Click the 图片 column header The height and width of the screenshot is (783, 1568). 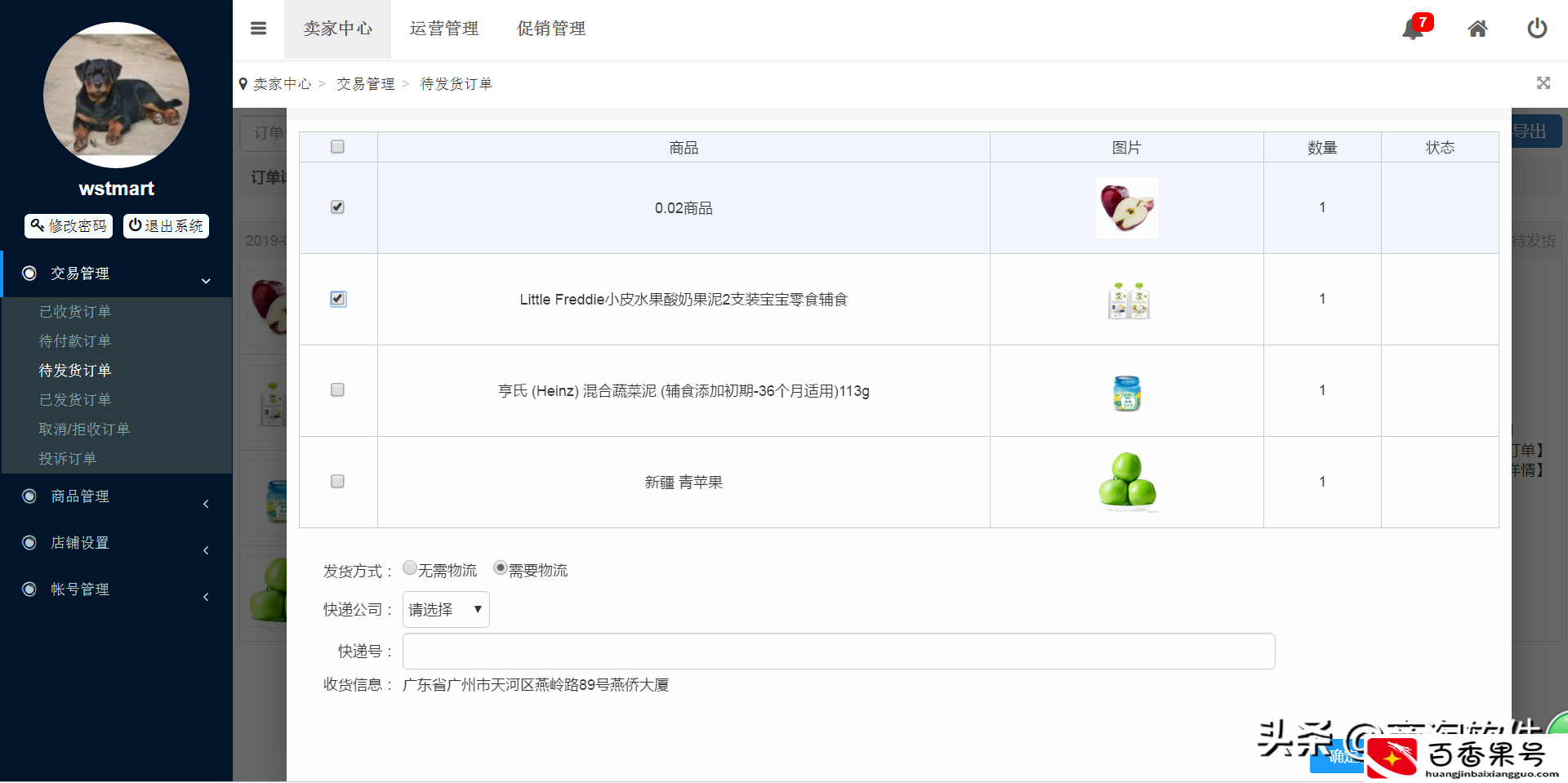[x=1127, y=148]
